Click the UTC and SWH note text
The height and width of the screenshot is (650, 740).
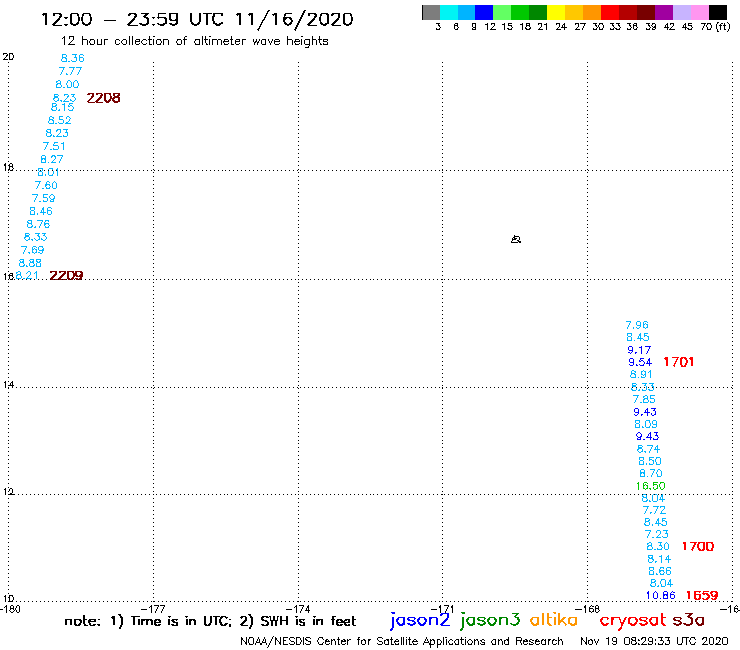(210, 621)
